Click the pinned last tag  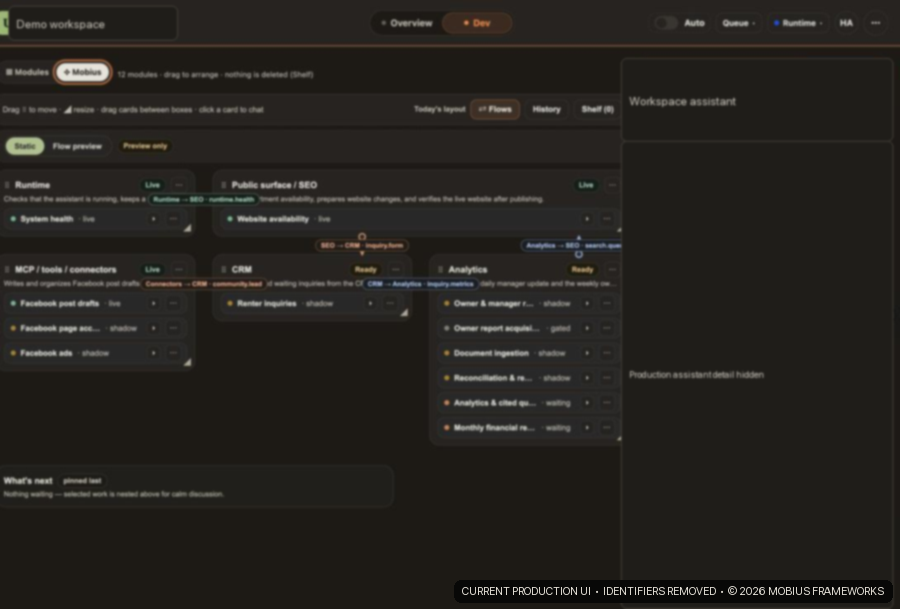[82, 481]
